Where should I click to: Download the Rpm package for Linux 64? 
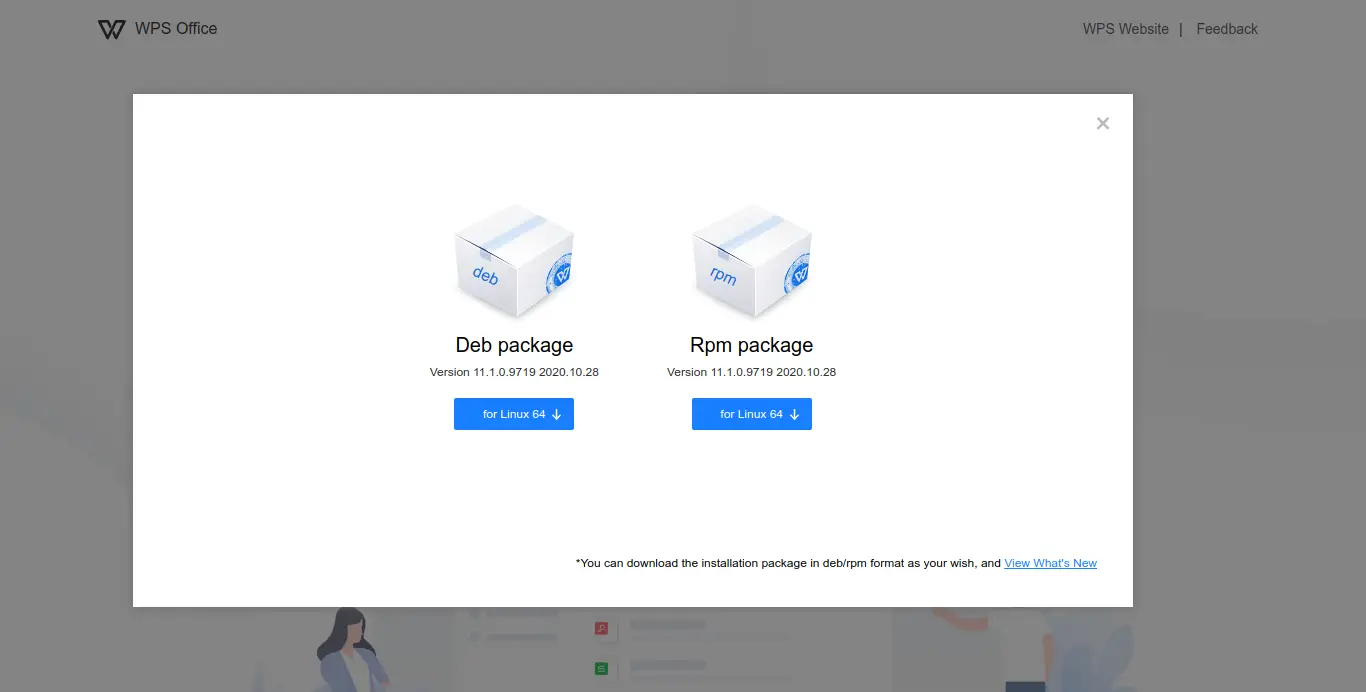pos(752,414)
